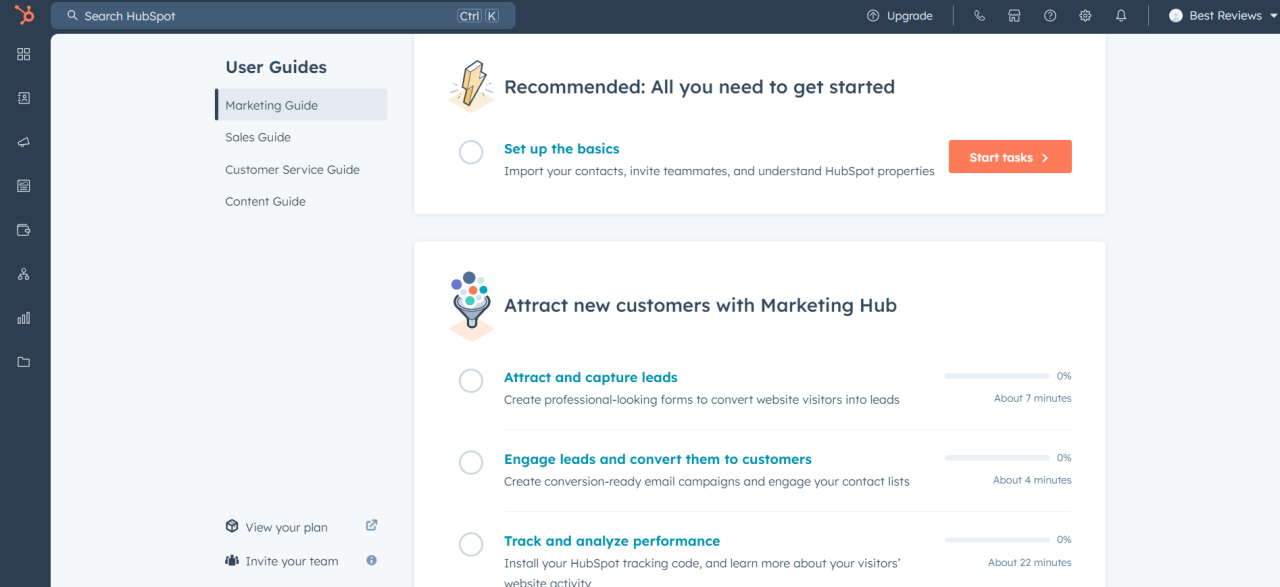Screen dimensions: 1280x587
Task: Open the Content icon in the sidebar
Action: (23, 185)
